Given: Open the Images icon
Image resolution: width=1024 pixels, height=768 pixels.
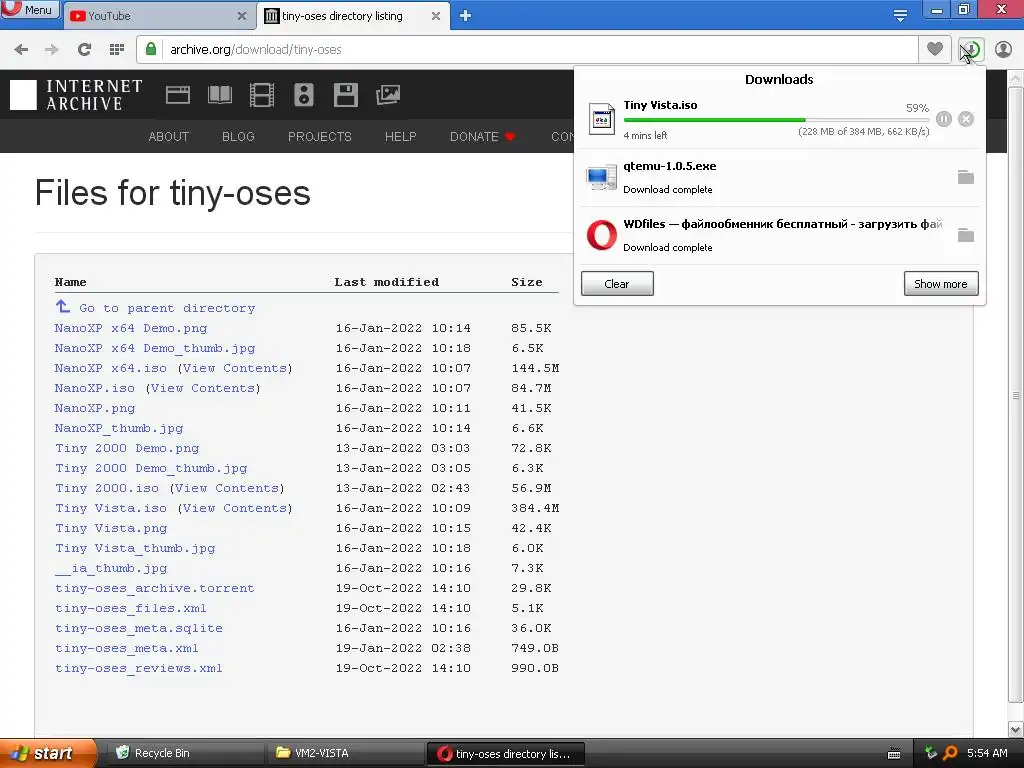Looking at the screenshot, I should pyautogui.click(x=388, y=95).
